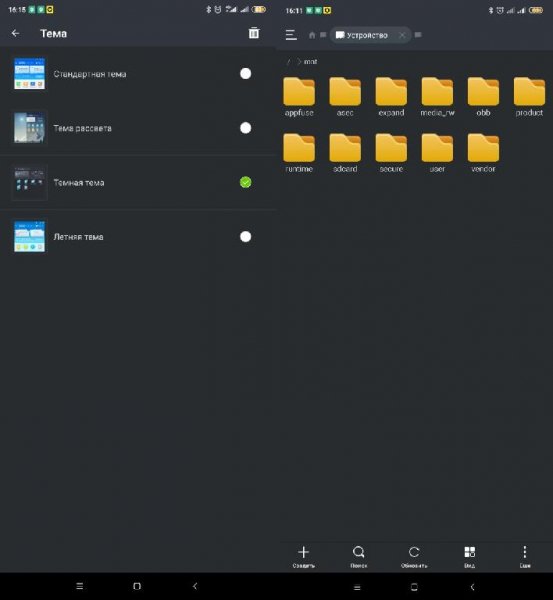Tap the Стандартная тема label
The height and width of the screenshot is (600, 553).
(x=90, y=74)
